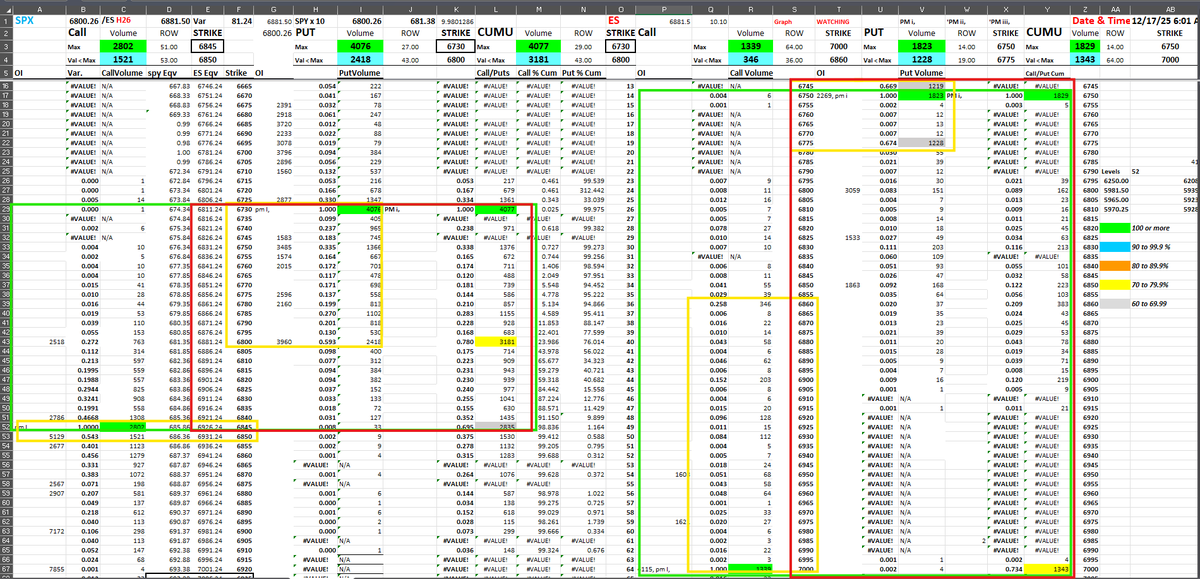Click the ES Eqv heading cell

click(x=206, y=73)
